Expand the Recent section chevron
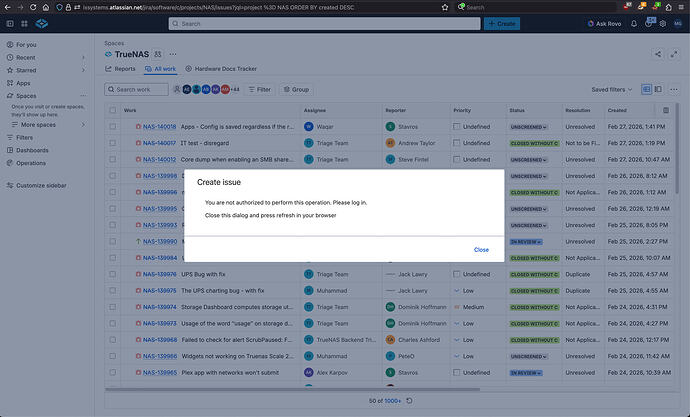 coord(83,58)
